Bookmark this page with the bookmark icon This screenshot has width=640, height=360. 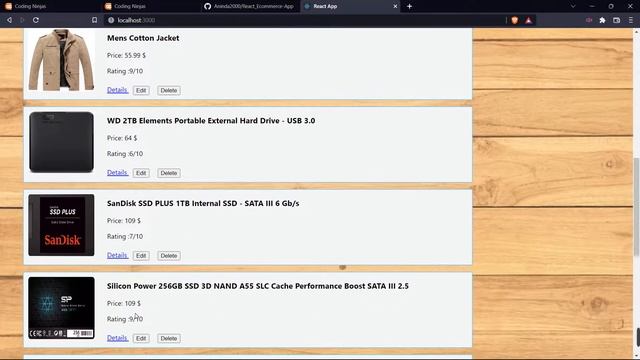tap(94, 20)
